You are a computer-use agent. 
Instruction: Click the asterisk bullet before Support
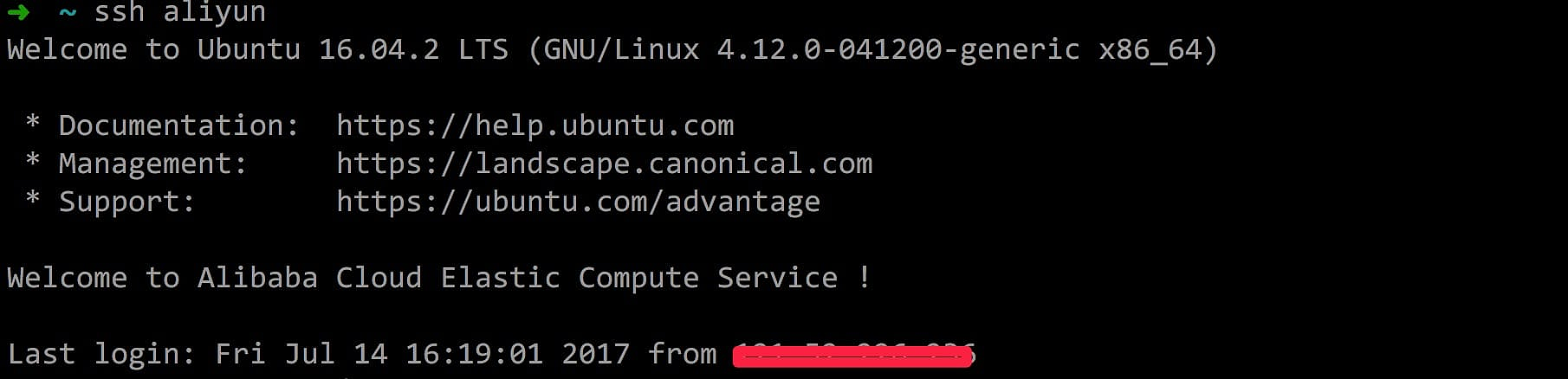point(33,199)
